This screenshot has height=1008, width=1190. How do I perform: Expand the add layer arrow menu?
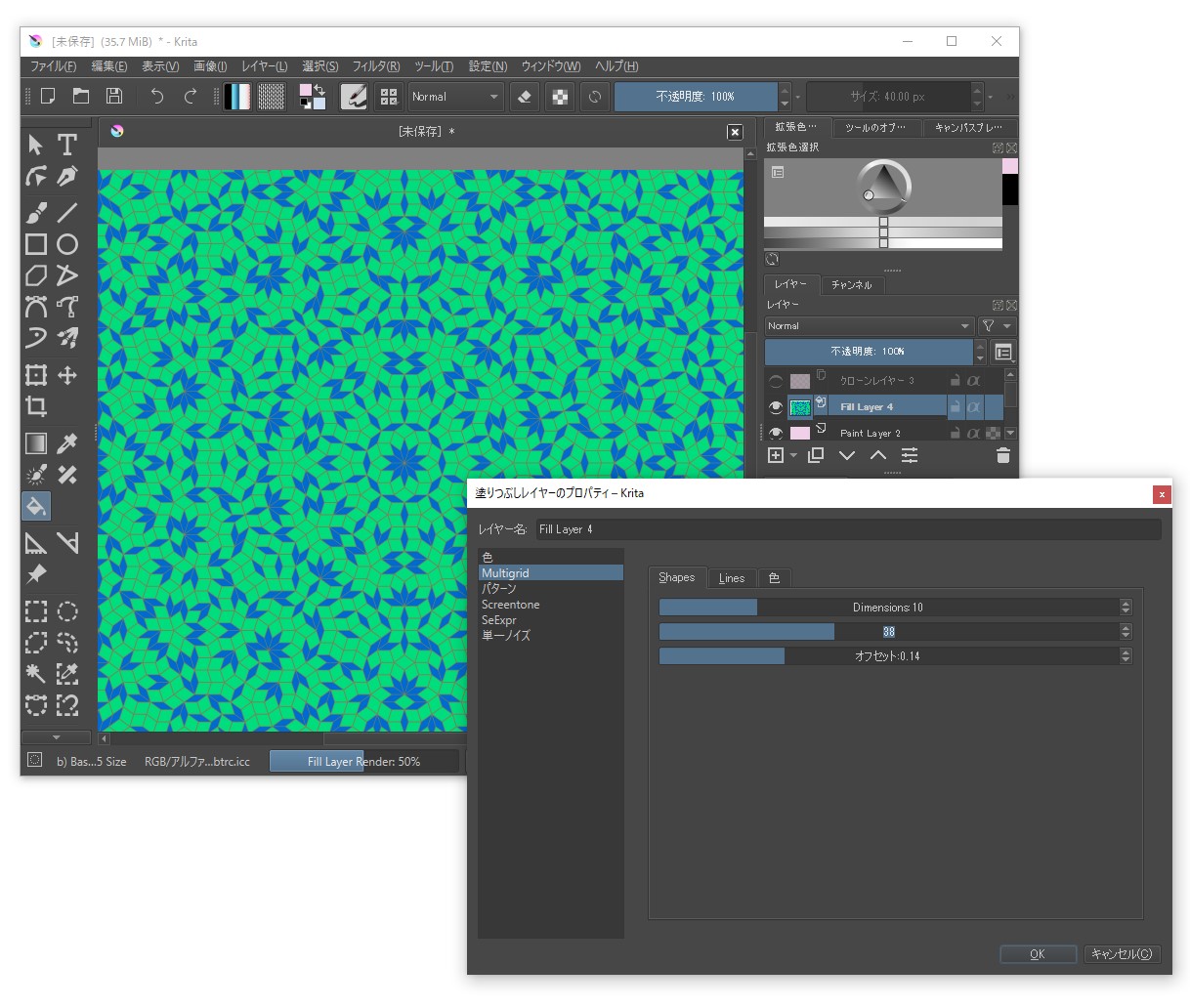tap(793, 455)
